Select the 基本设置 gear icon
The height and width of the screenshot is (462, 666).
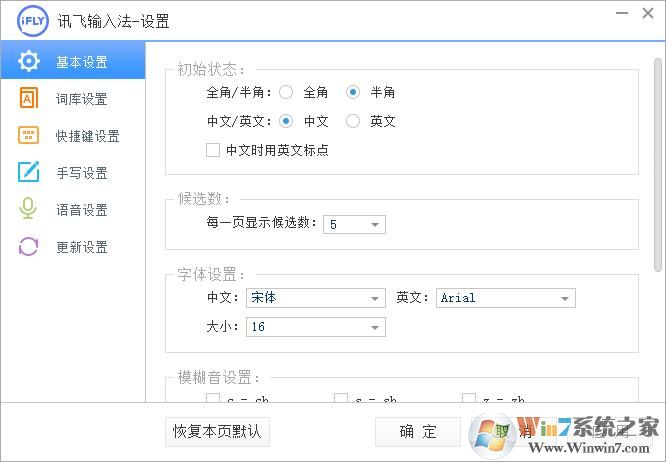[29, 62]
